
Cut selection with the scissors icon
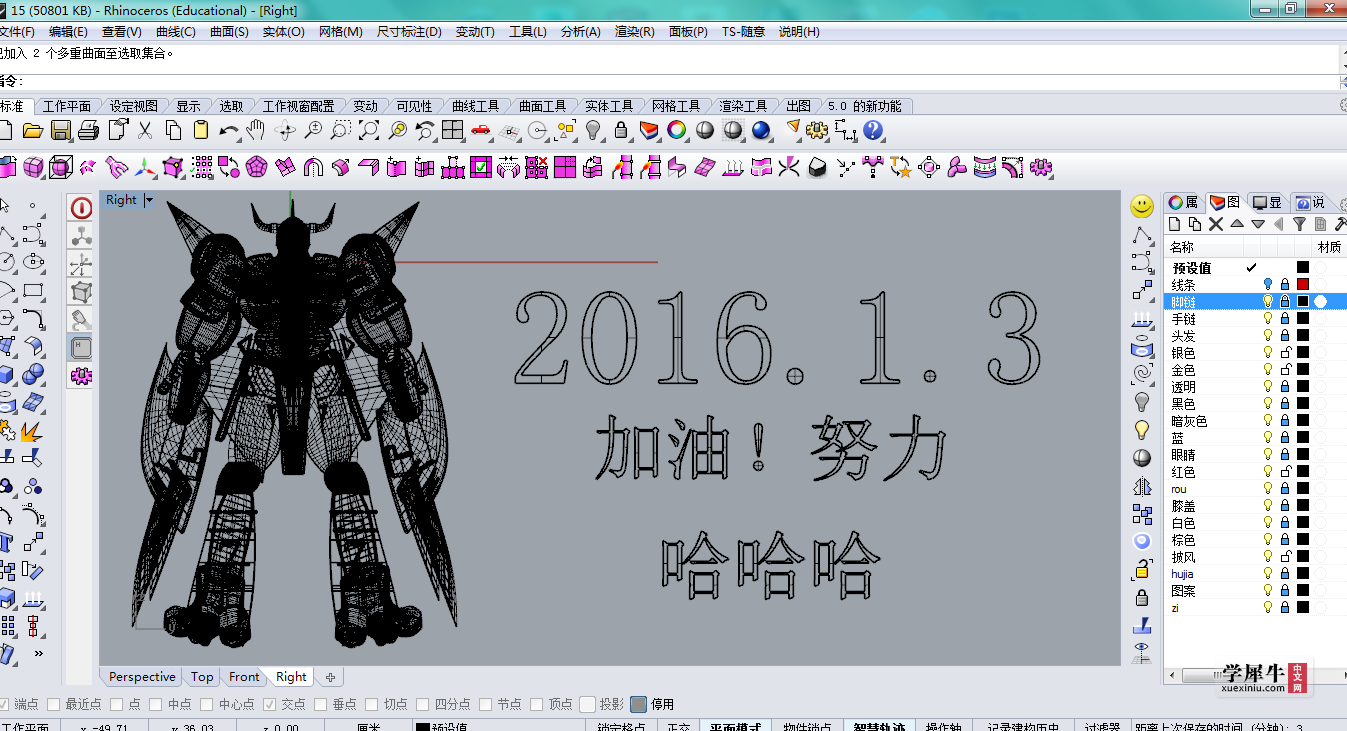tap(145, 130)
